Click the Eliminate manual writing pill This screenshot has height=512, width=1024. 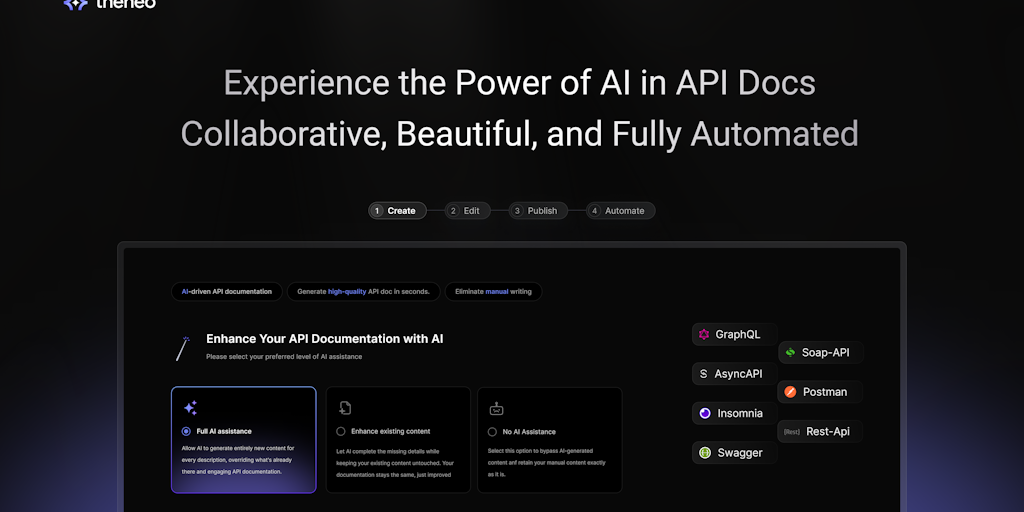493,291
